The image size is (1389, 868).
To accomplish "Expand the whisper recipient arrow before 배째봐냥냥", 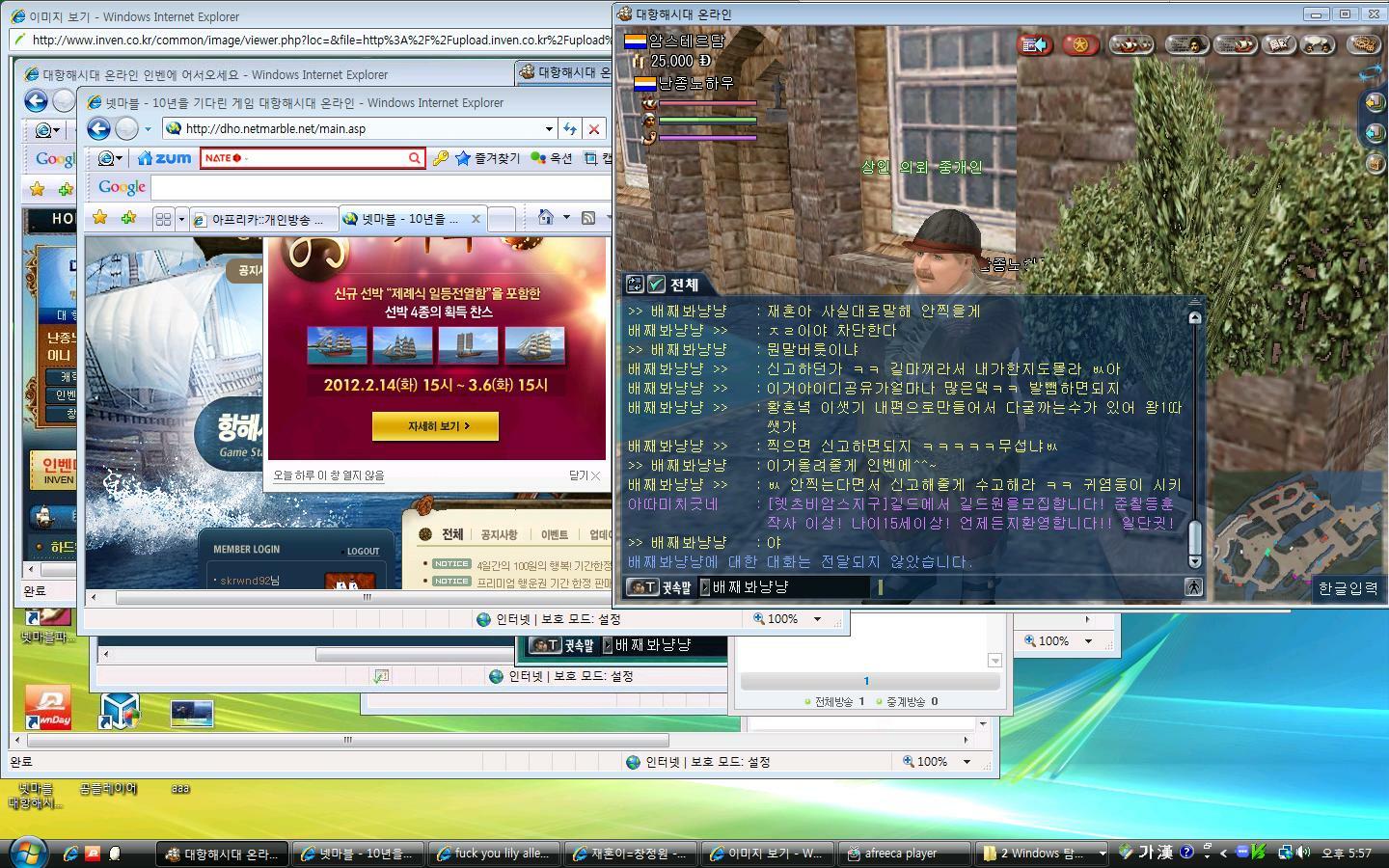I will 704,586.
